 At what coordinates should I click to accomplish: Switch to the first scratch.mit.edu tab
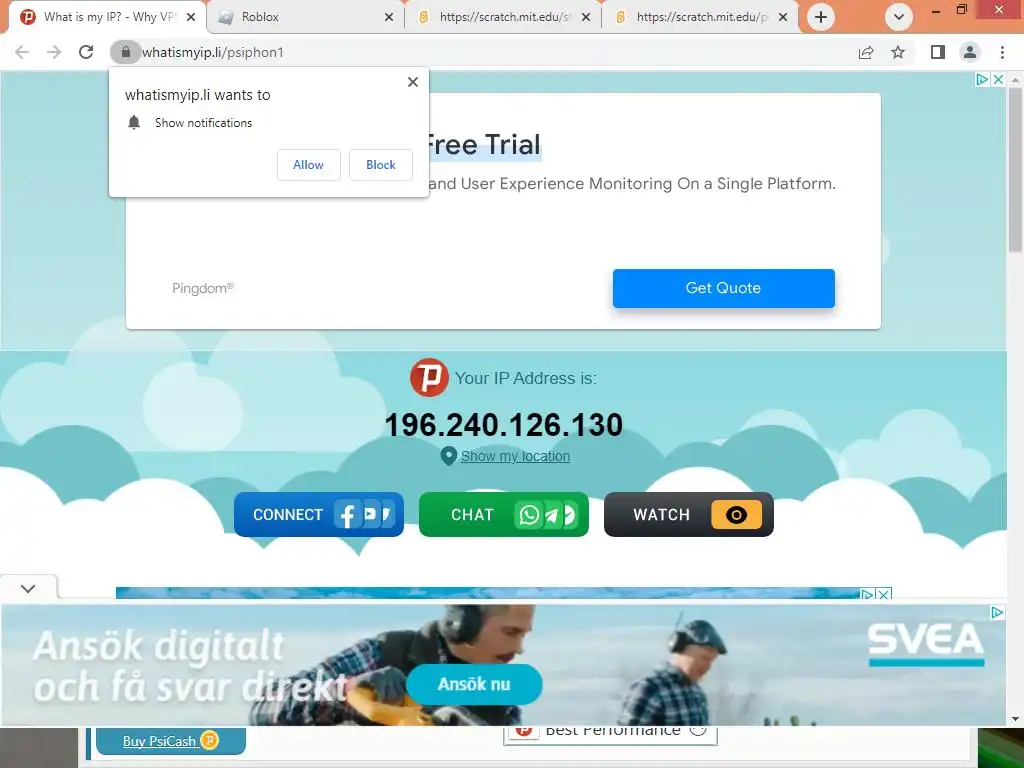click(502, 17)
